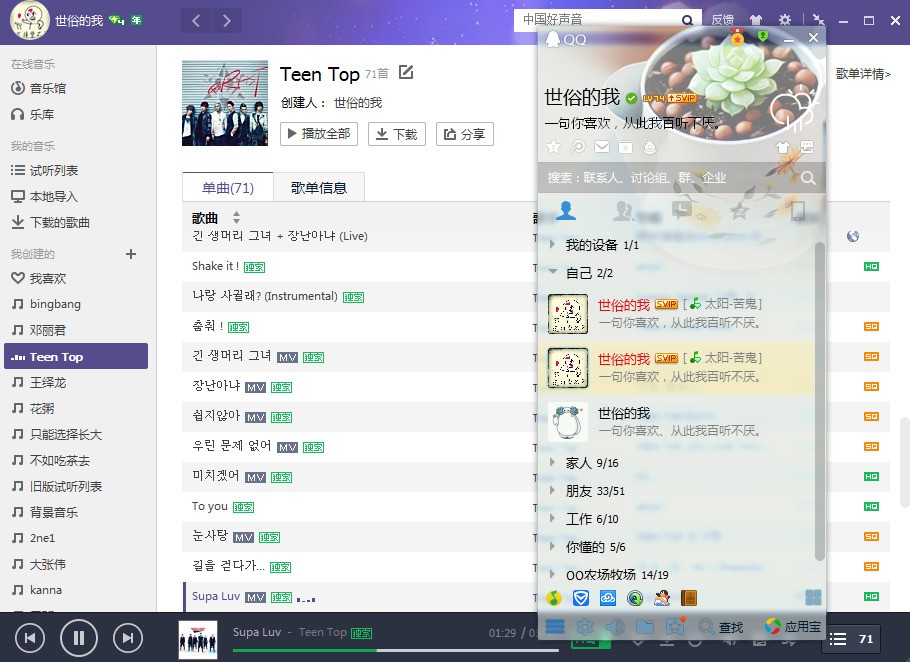
Task: Click 播放全部 button
Action: (319, 134)
